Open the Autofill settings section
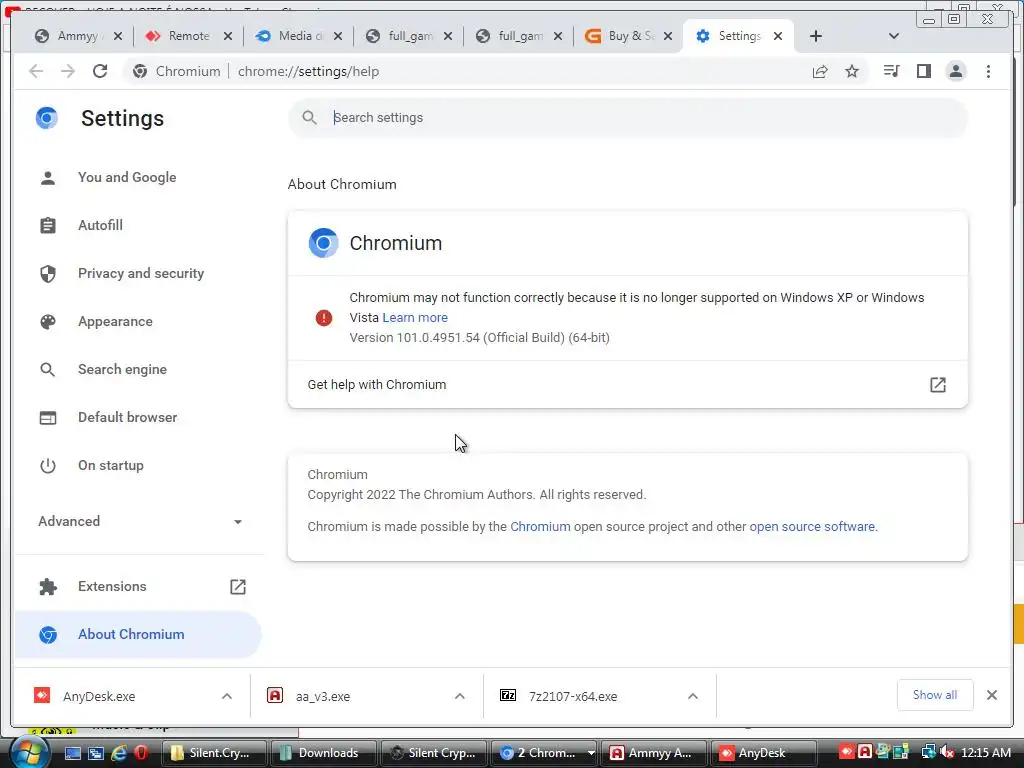 100,225
